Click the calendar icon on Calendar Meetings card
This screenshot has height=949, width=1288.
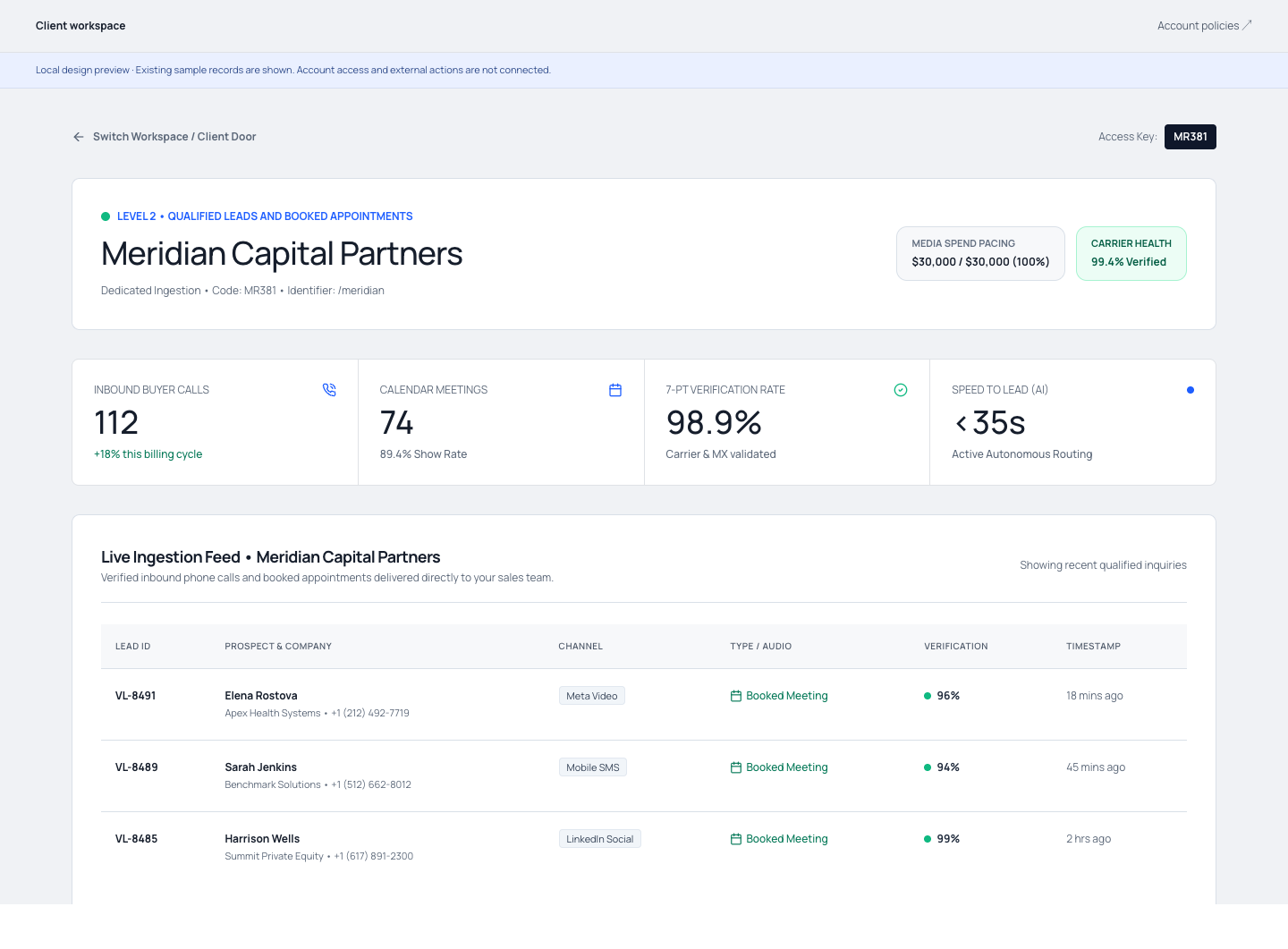click(615, 390)
